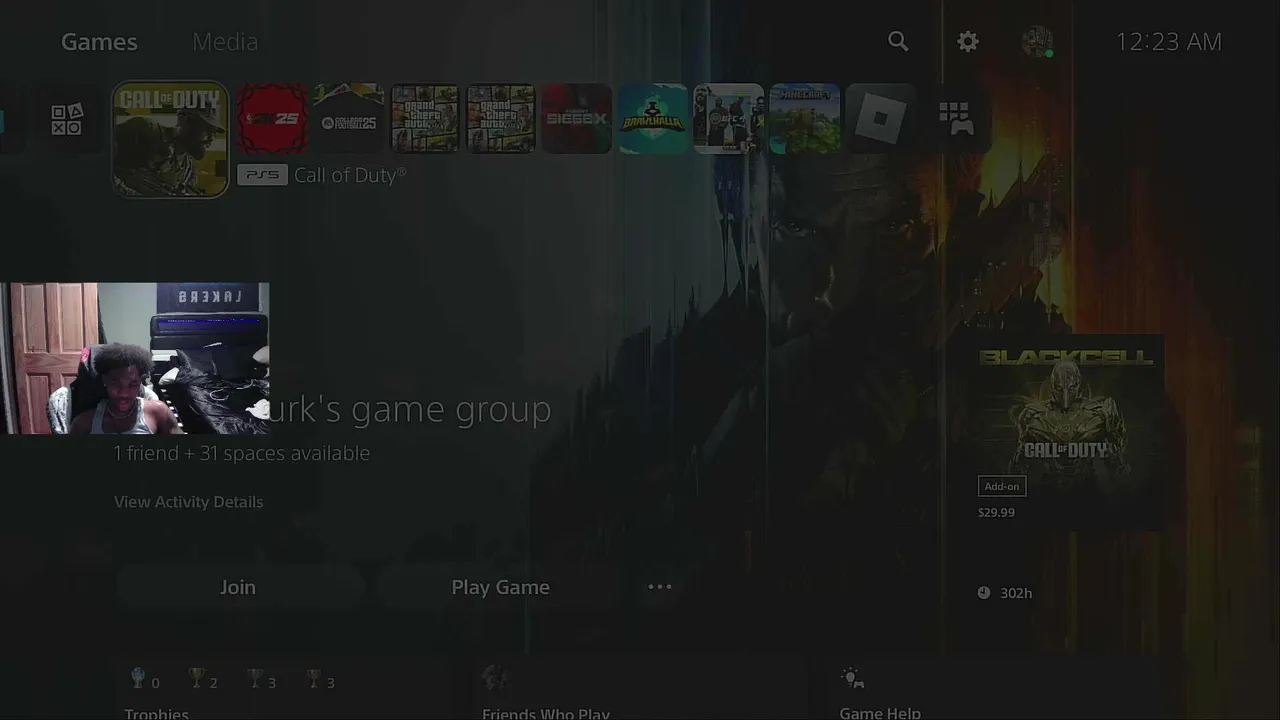The width and height of the screenshot is (1280, 720).
Task: Click '1 friend + 31 spaces available' text
Action: click(241, 453)
